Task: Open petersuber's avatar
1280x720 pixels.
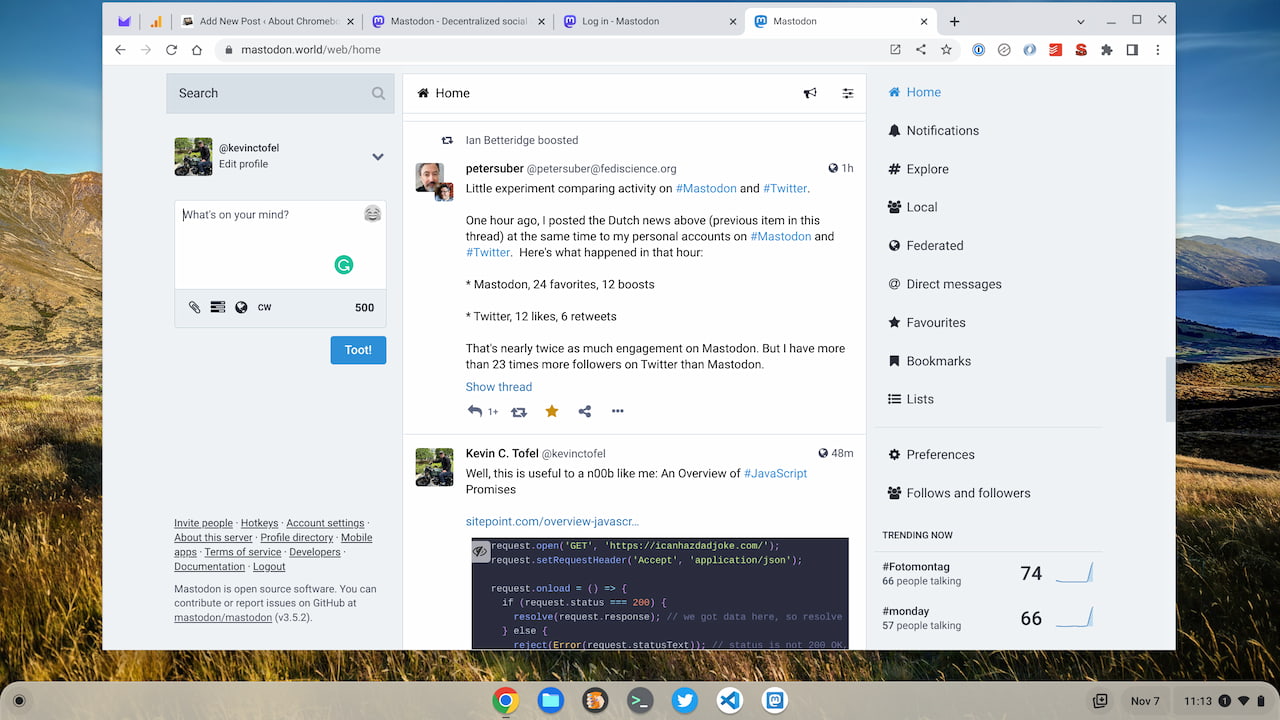Action: point(430,178)
